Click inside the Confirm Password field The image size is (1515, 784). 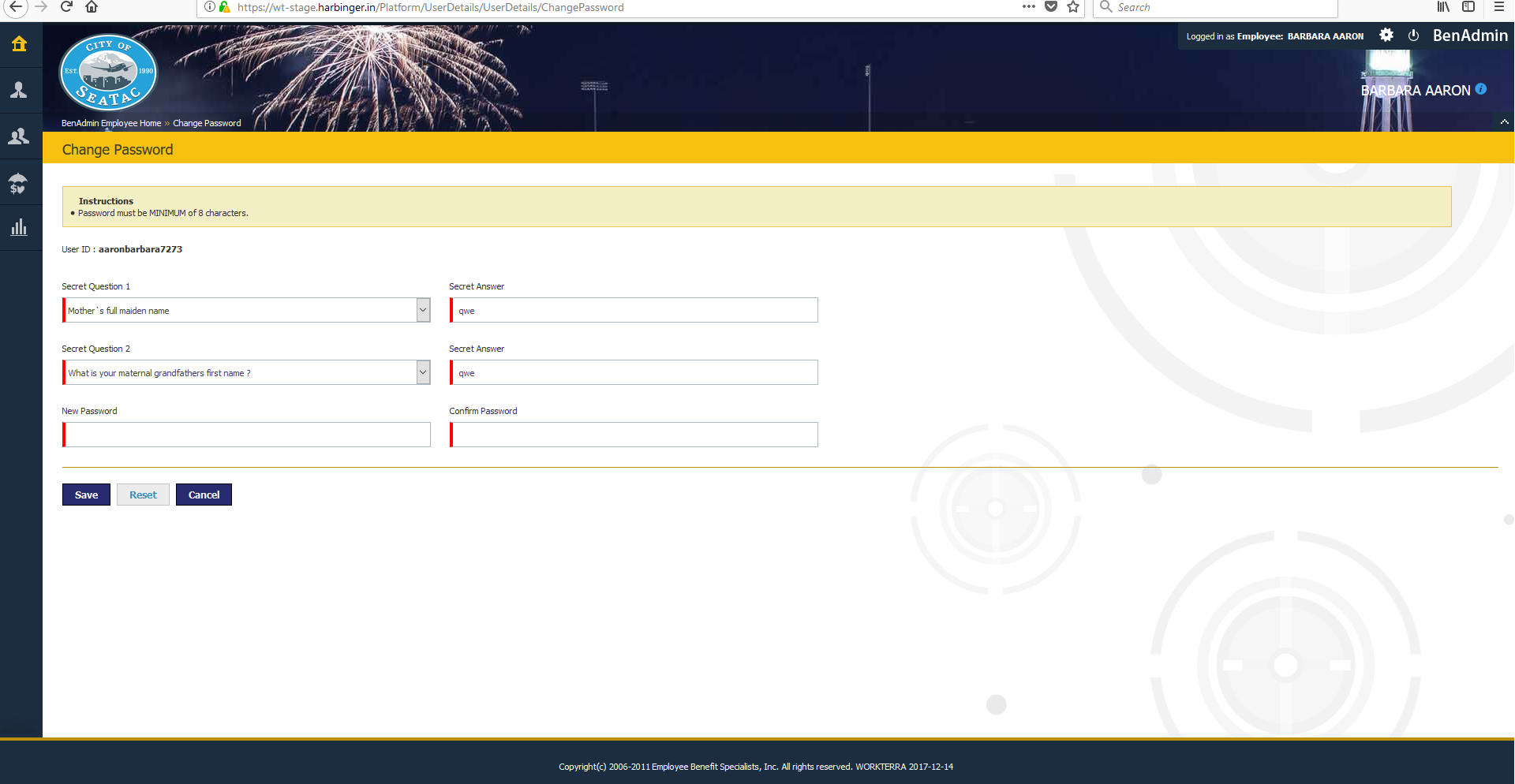634,434
